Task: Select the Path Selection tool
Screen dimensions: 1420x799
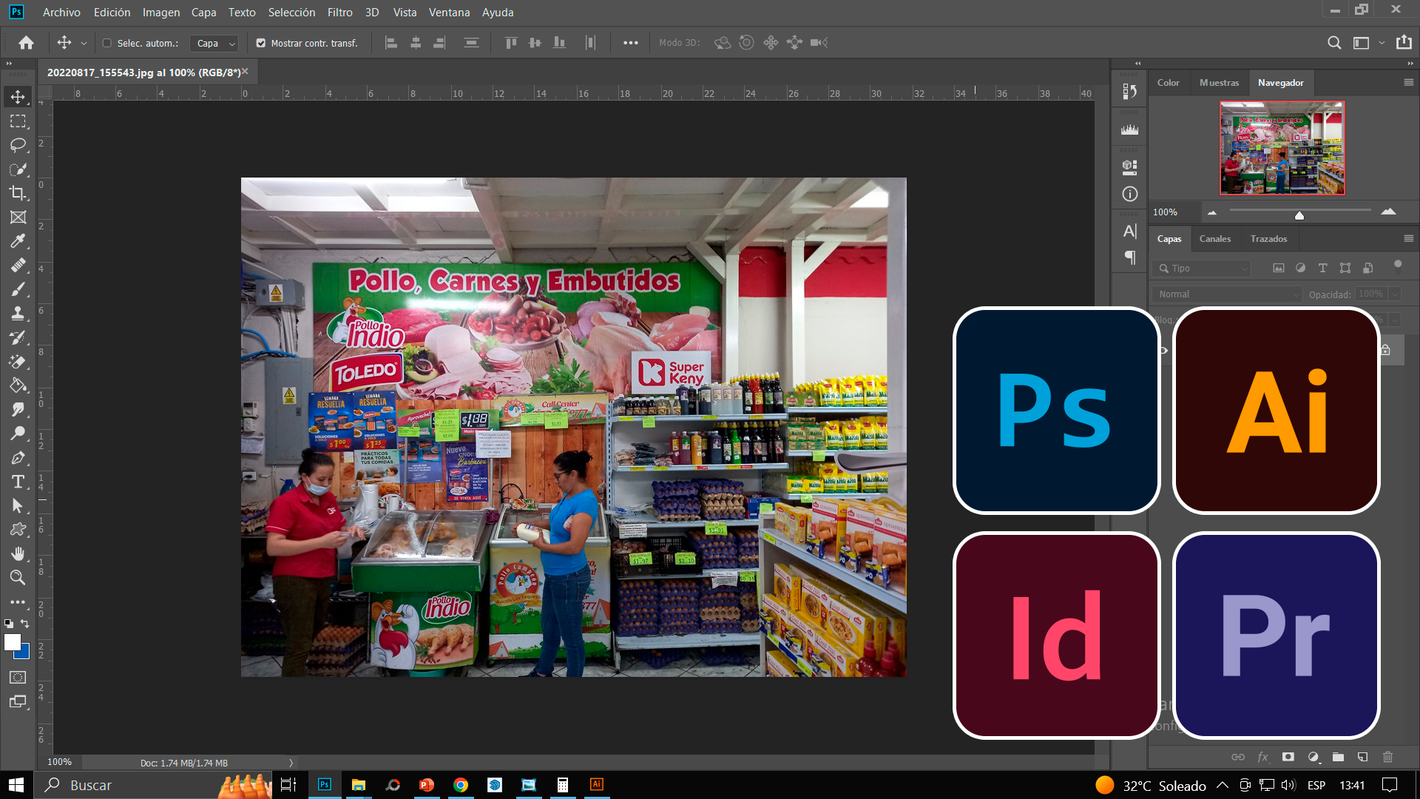Action: [x=18, y=505]
